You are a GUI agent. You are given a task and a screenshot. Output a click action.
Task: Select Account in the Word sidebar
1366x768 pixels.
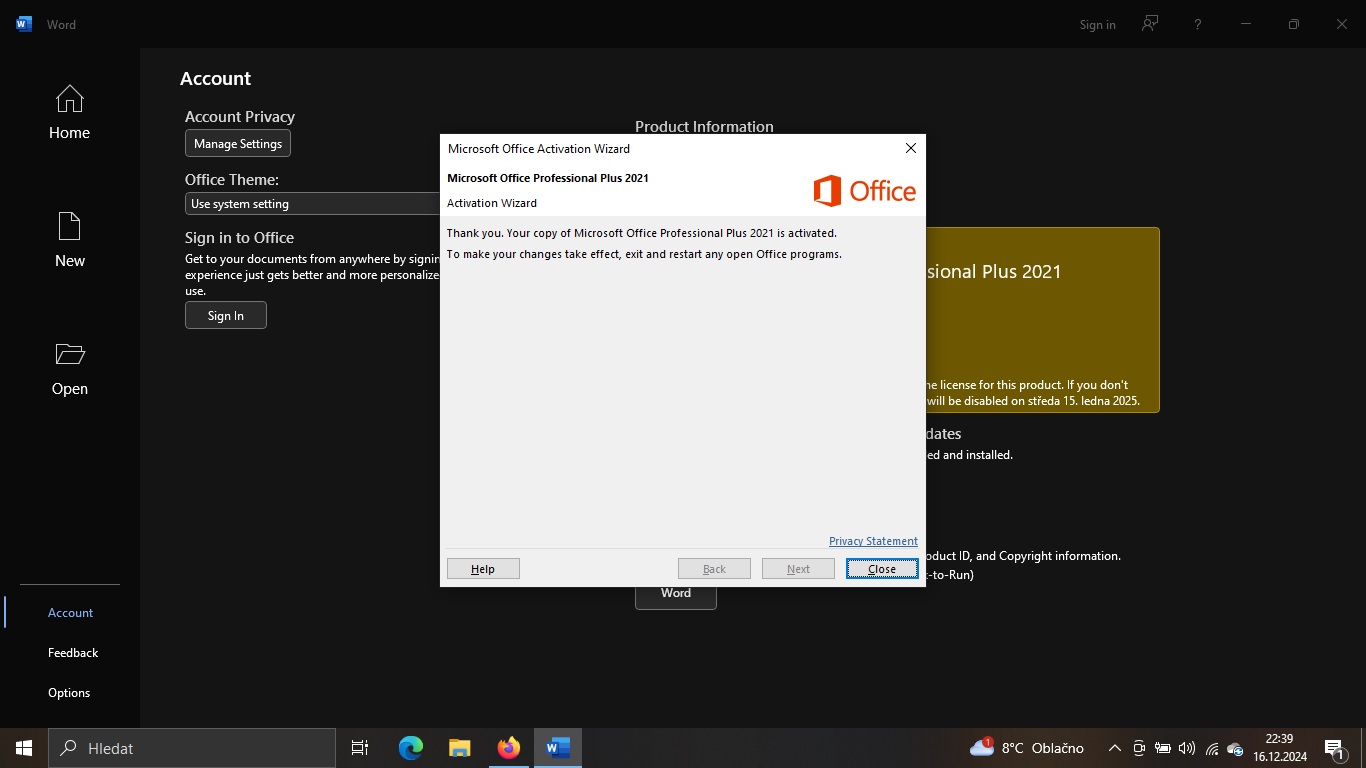(x=70, y=612)
